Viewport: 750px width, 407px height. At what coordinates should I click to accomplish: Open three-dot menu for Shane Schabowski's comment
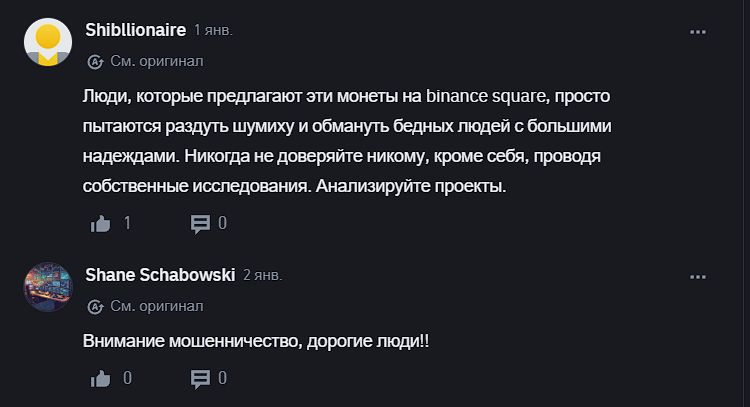pos(699,276)
